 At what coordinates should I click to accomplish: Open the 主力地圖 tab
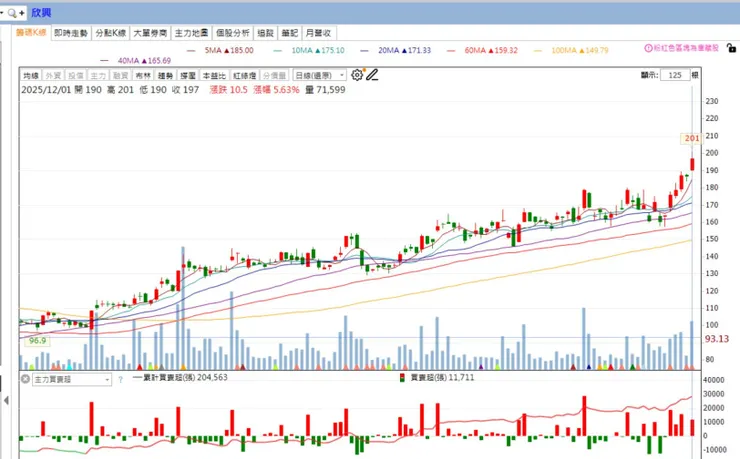coord(191,33)
